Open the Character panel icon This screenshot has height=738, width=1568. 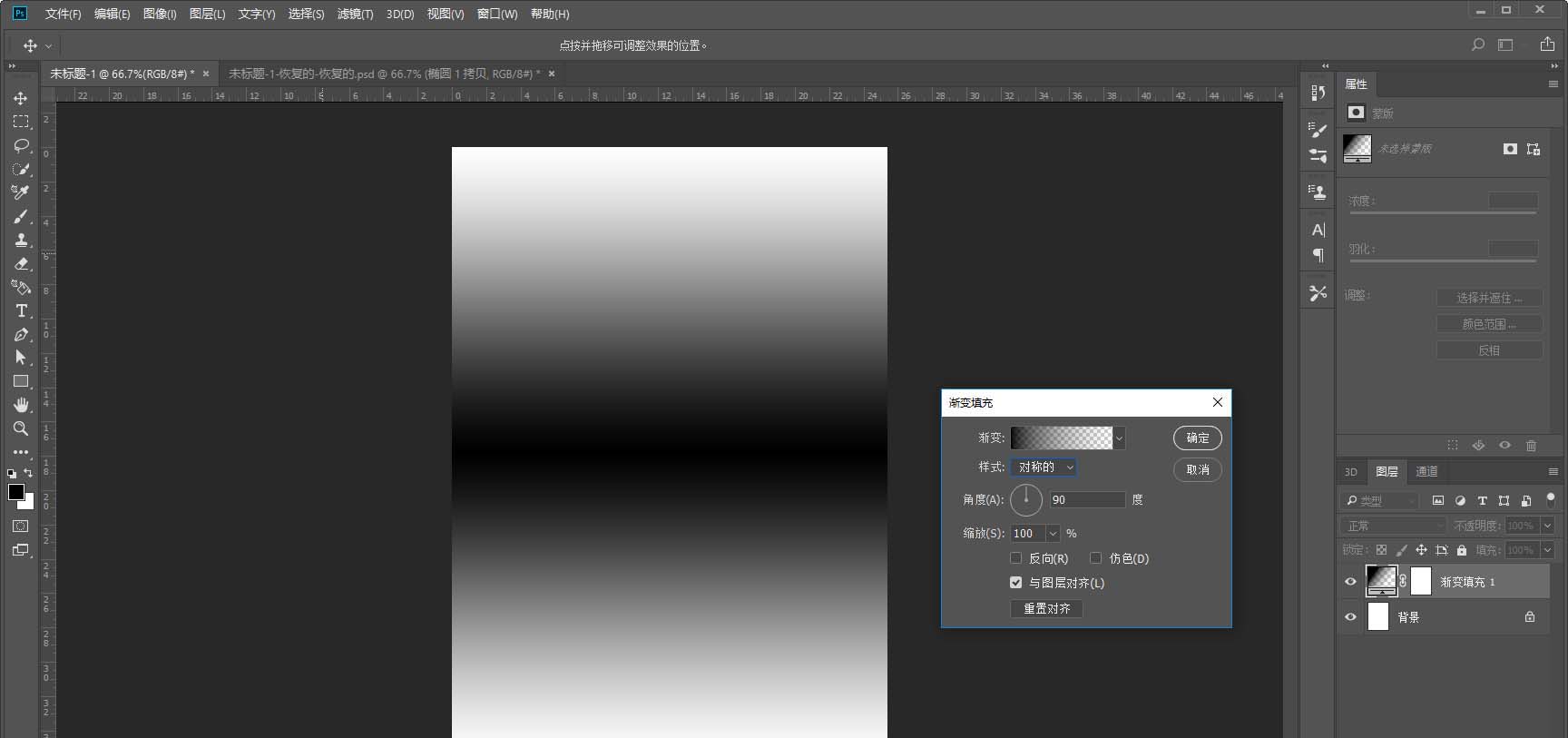(1318, 230)
